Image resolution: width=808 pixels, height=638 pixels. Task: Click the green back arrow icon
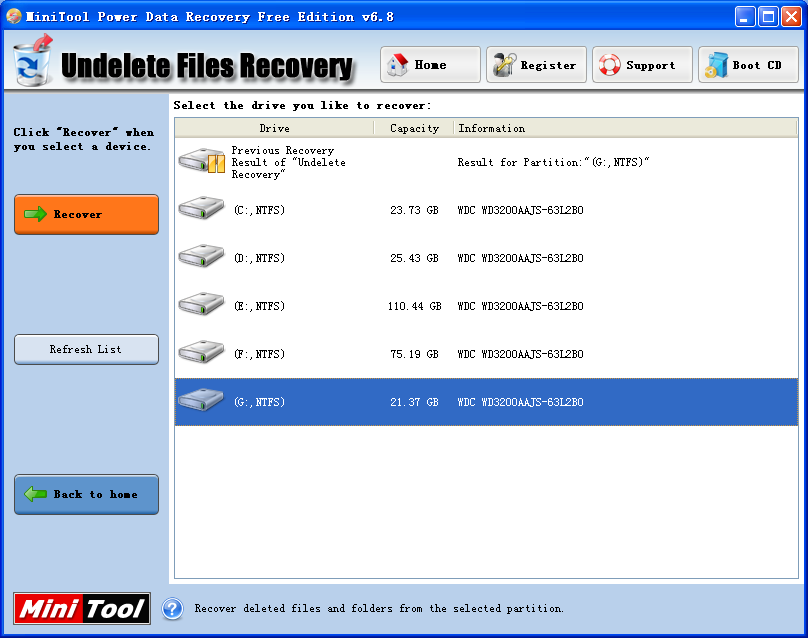click(35, 494)
